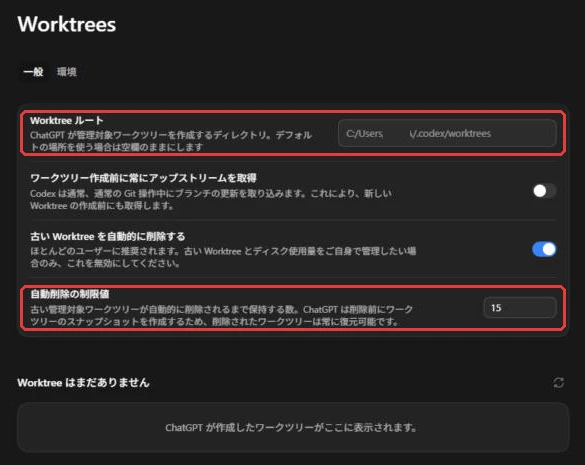Open the 環境 tab
The height and width of the screenshot is (465, 585).
[x=67, y=72]
